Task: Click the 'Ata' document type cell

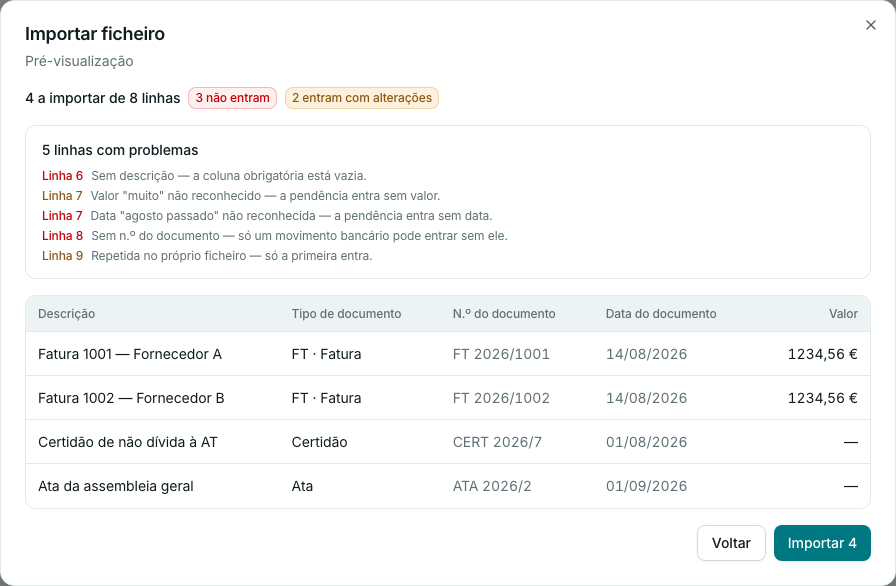Action: (302, 486)
